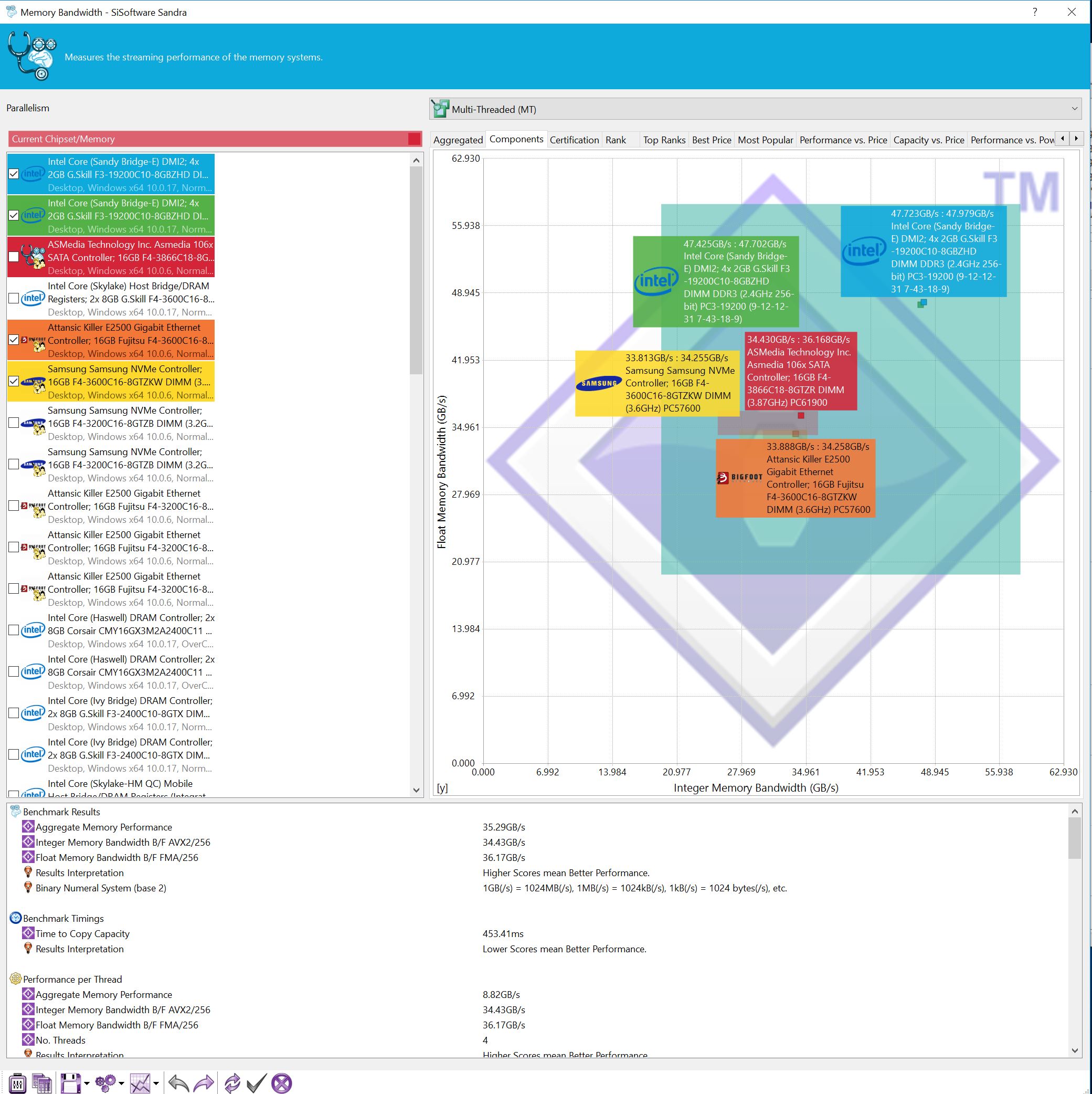
Task: Open the dropdown arrow beside save icon
Action: (x=87, y=1084)
